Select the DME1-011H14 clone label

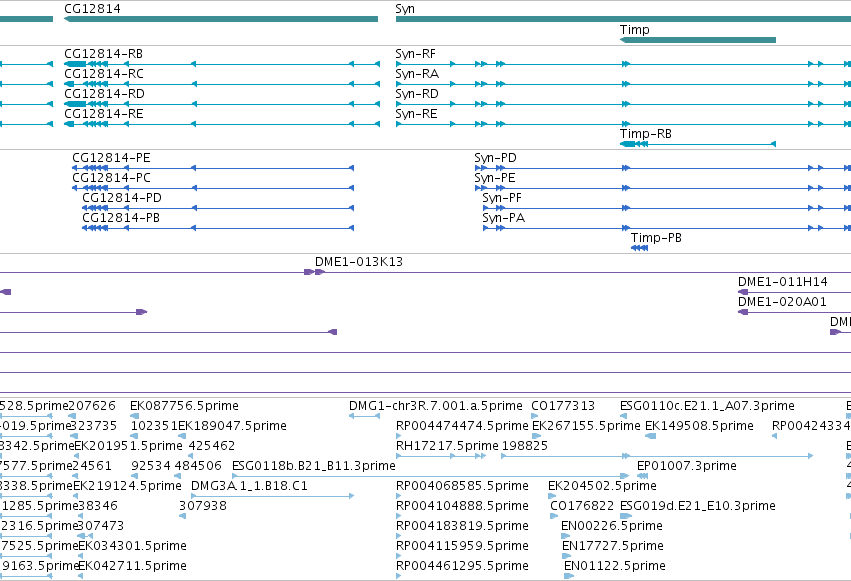click(783, 282)
